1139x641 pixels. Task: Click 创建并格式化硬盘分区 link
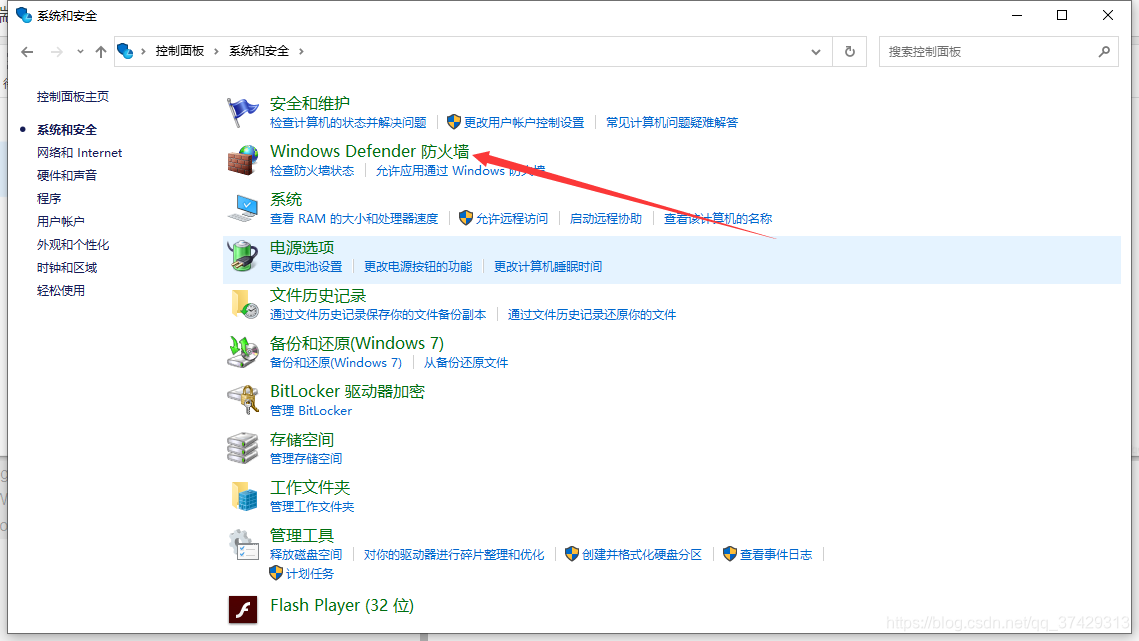641,555
